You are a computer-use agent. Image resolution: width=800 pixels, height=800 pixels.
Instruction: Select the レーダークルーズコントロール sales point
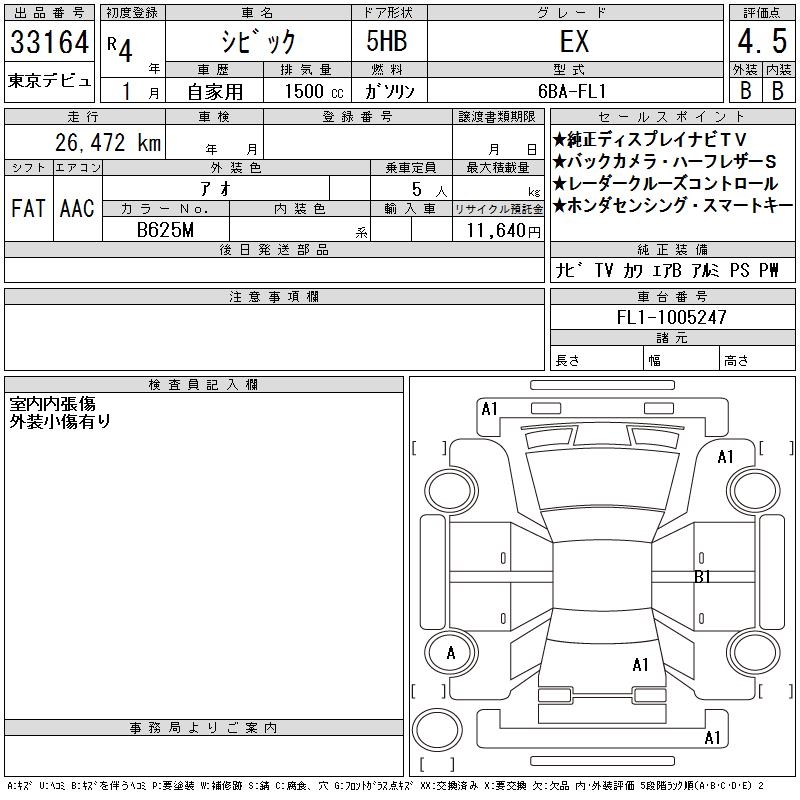tap(665, 184)
